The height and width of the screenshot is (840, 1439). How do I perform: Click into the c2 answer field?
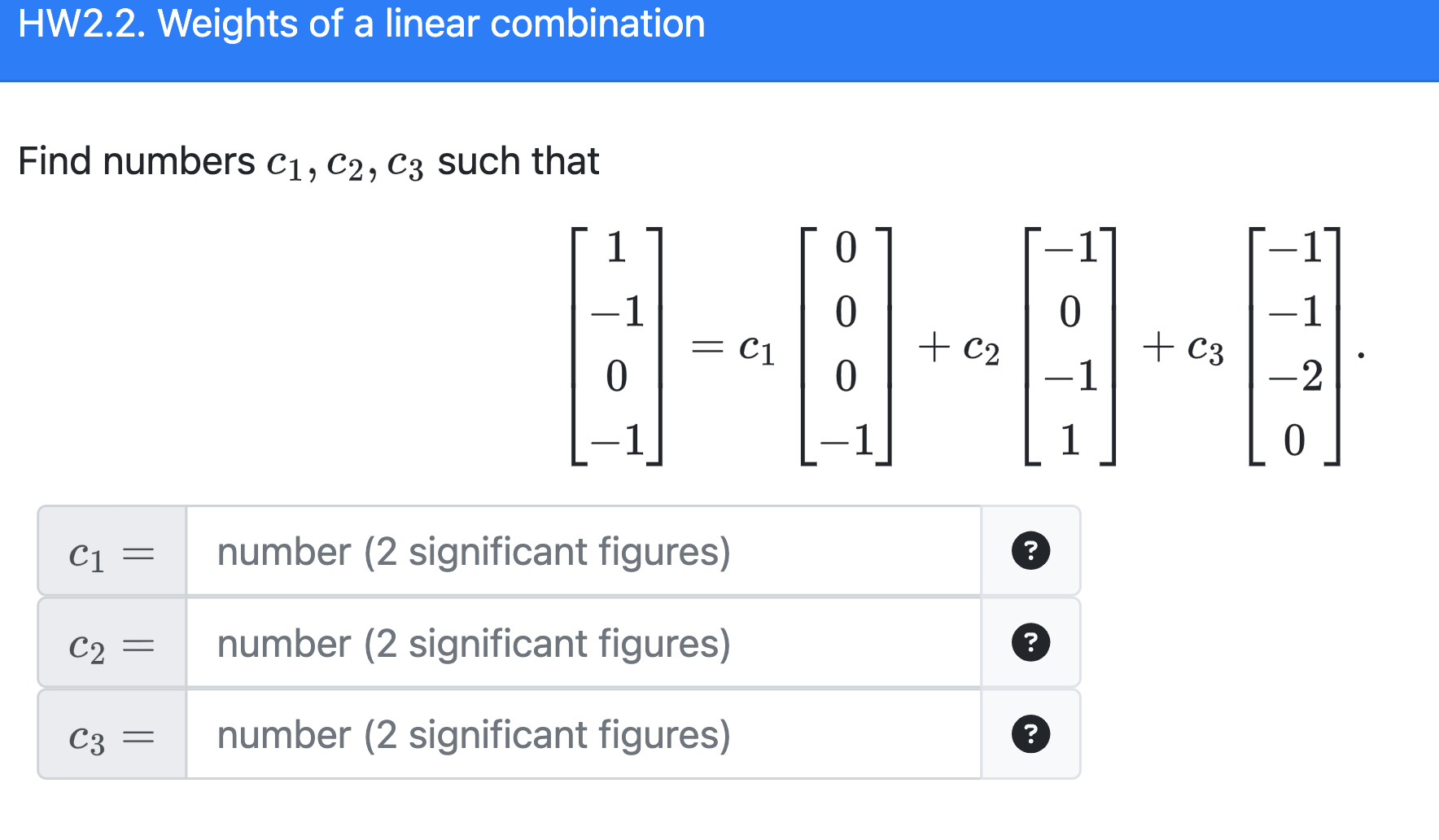pyautogui.click(x=570, y=644)
